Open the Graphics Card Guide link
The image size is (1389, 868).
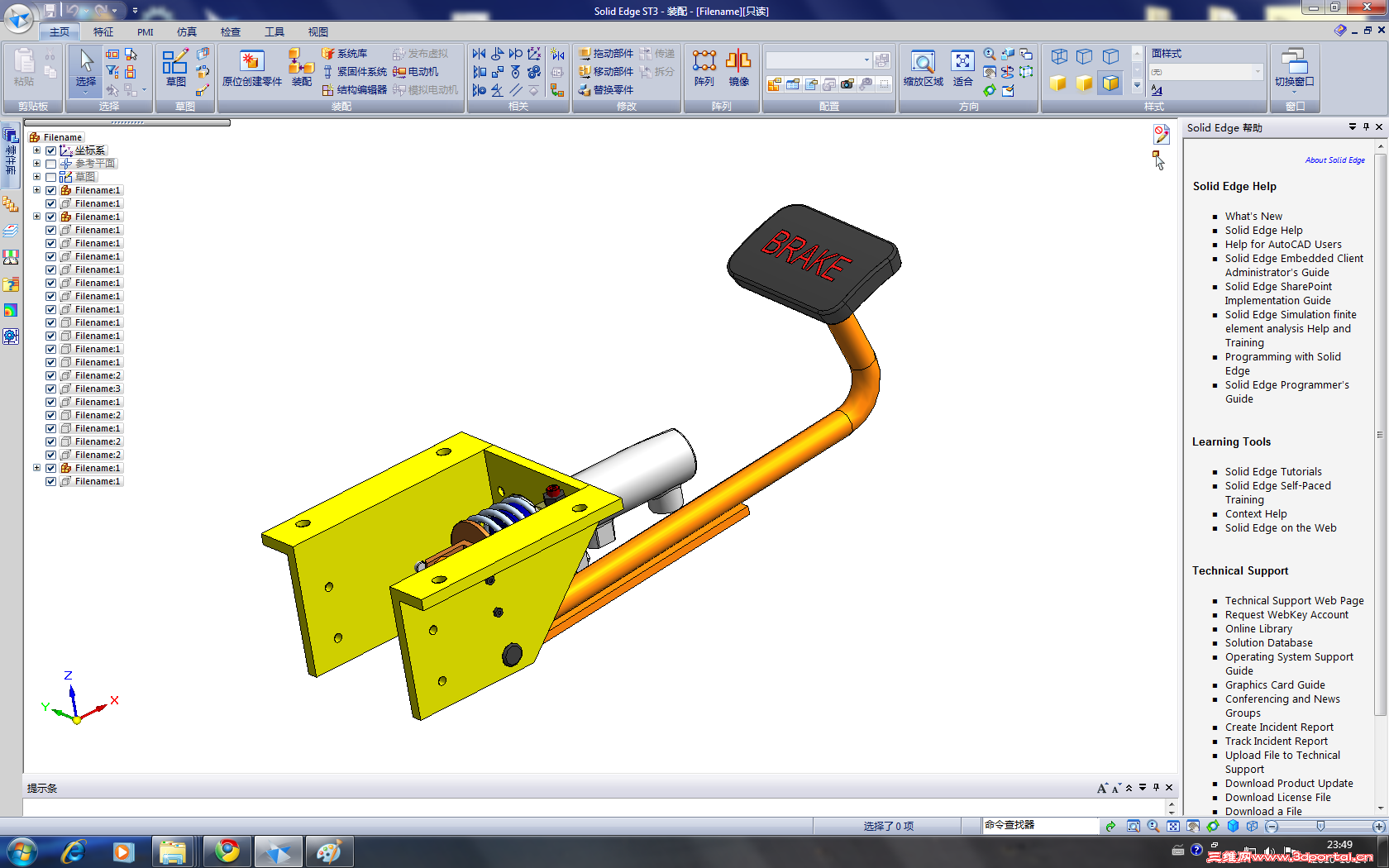click(1275, 685)
